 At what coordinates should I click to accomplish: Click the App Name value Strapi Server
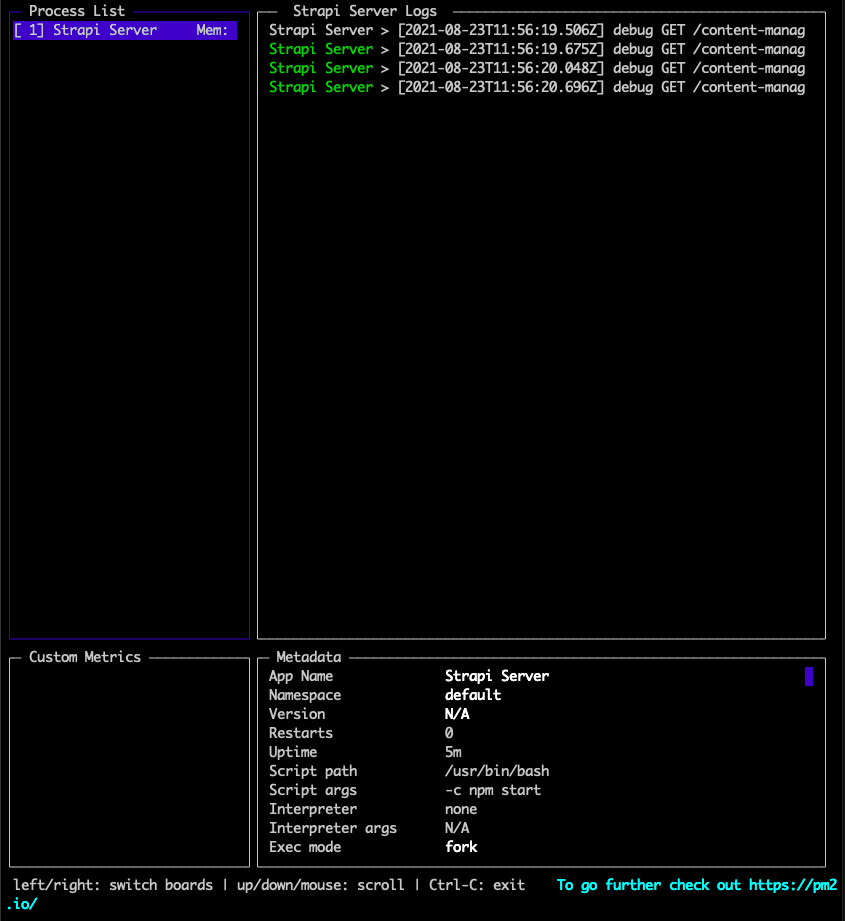tap(497, 676)
